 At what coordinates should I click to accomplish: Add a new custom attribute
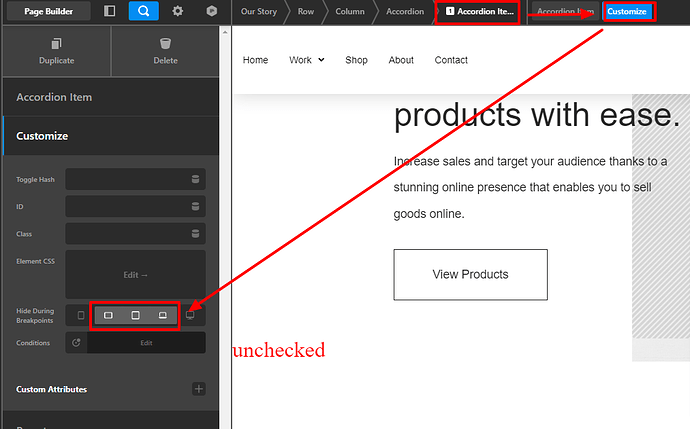(199, 389)
